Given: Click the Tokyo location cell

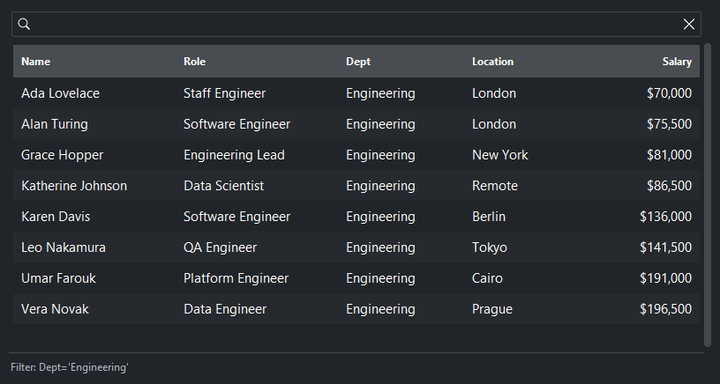Looking at the screenshot, I should click(489, 247).
